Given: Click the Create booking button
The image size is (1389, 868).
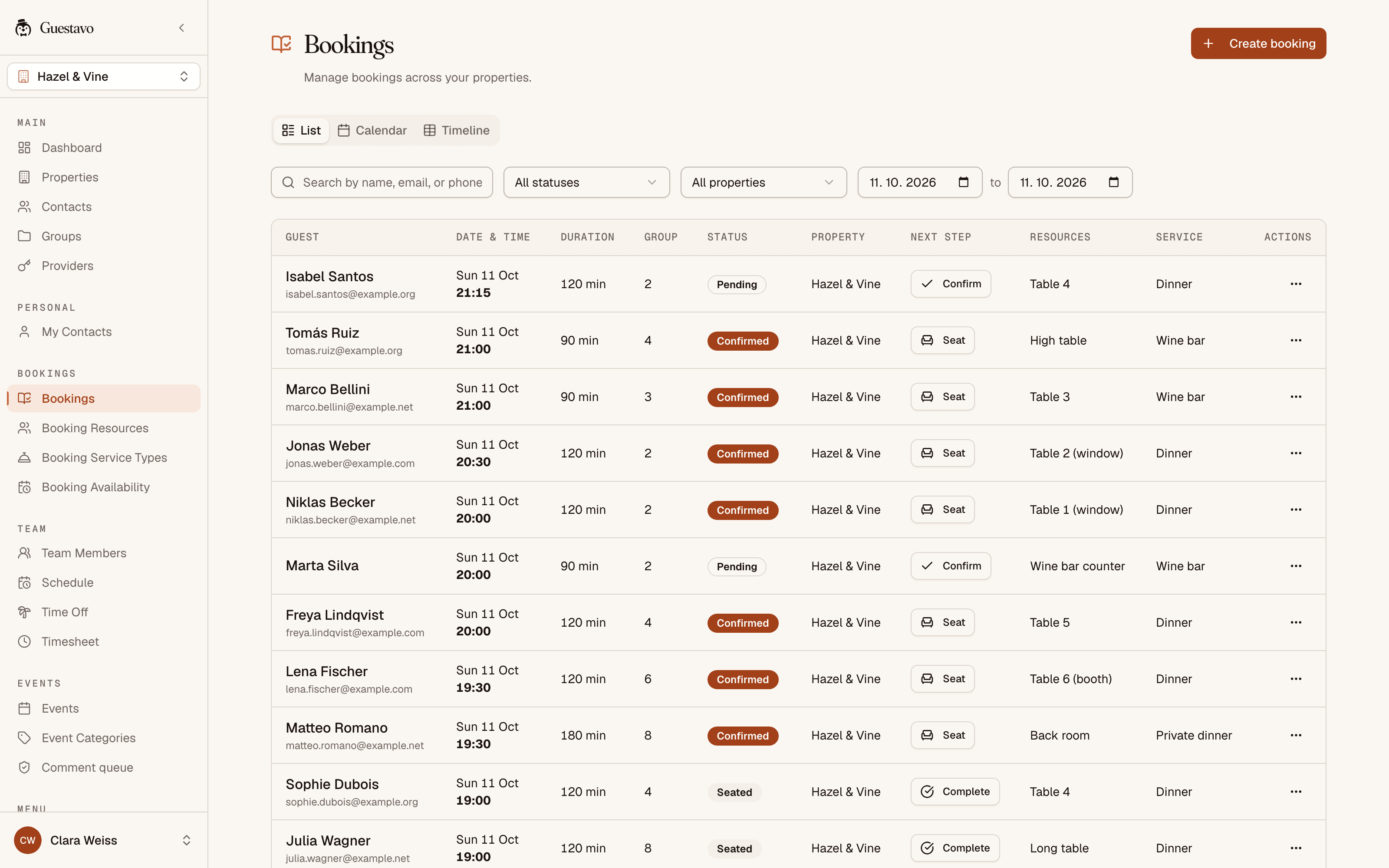Looking at the screenshot, I should [1258, 44].
